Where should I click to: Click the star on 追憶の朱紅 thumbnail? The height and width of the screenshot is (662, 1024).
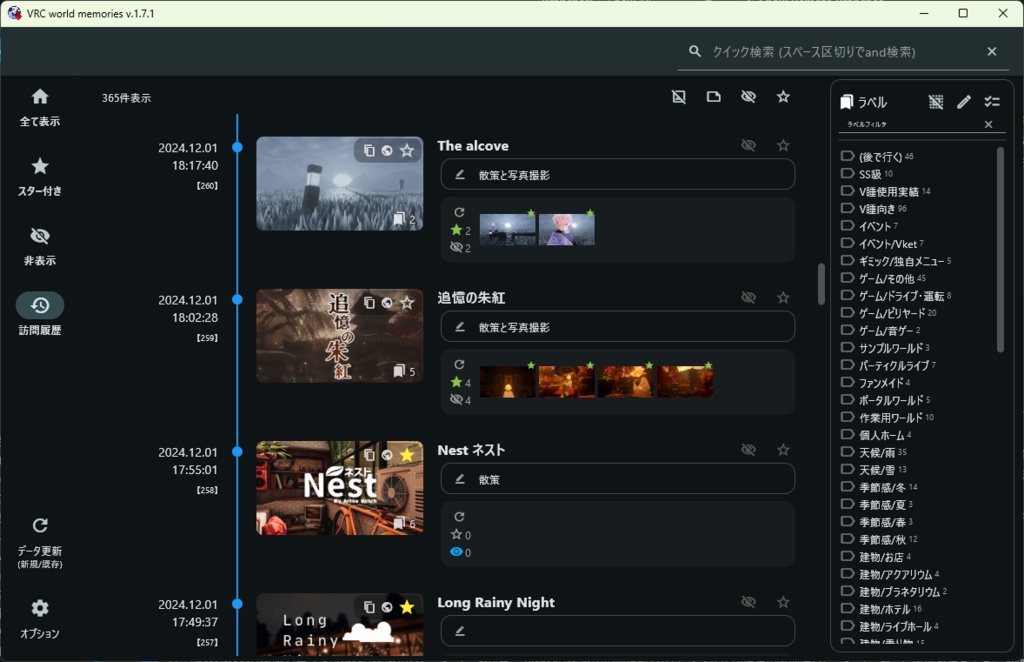407,303
